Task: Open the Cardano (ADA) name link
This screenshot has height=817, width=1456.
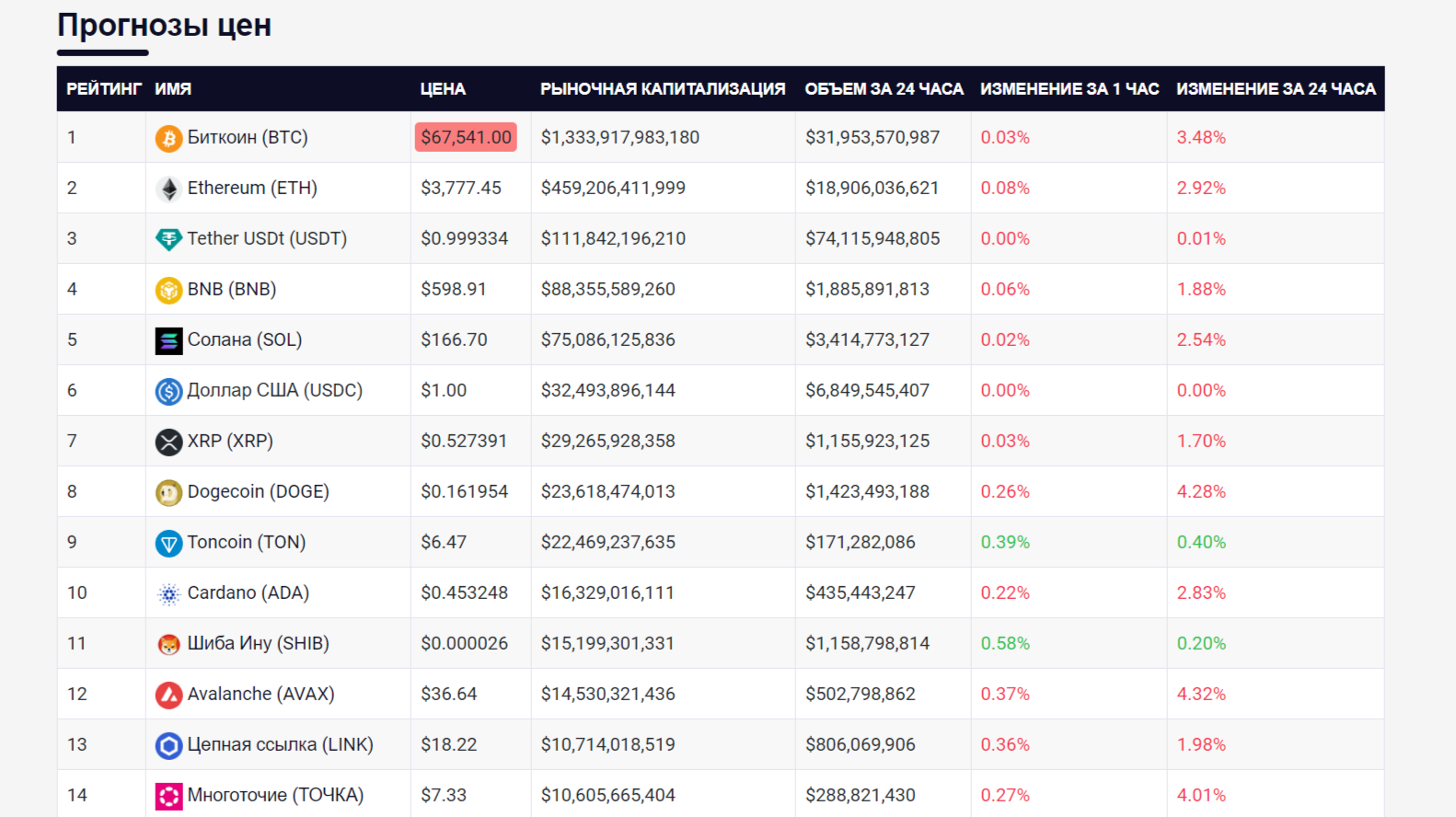Action: click(x=248, y=593)
